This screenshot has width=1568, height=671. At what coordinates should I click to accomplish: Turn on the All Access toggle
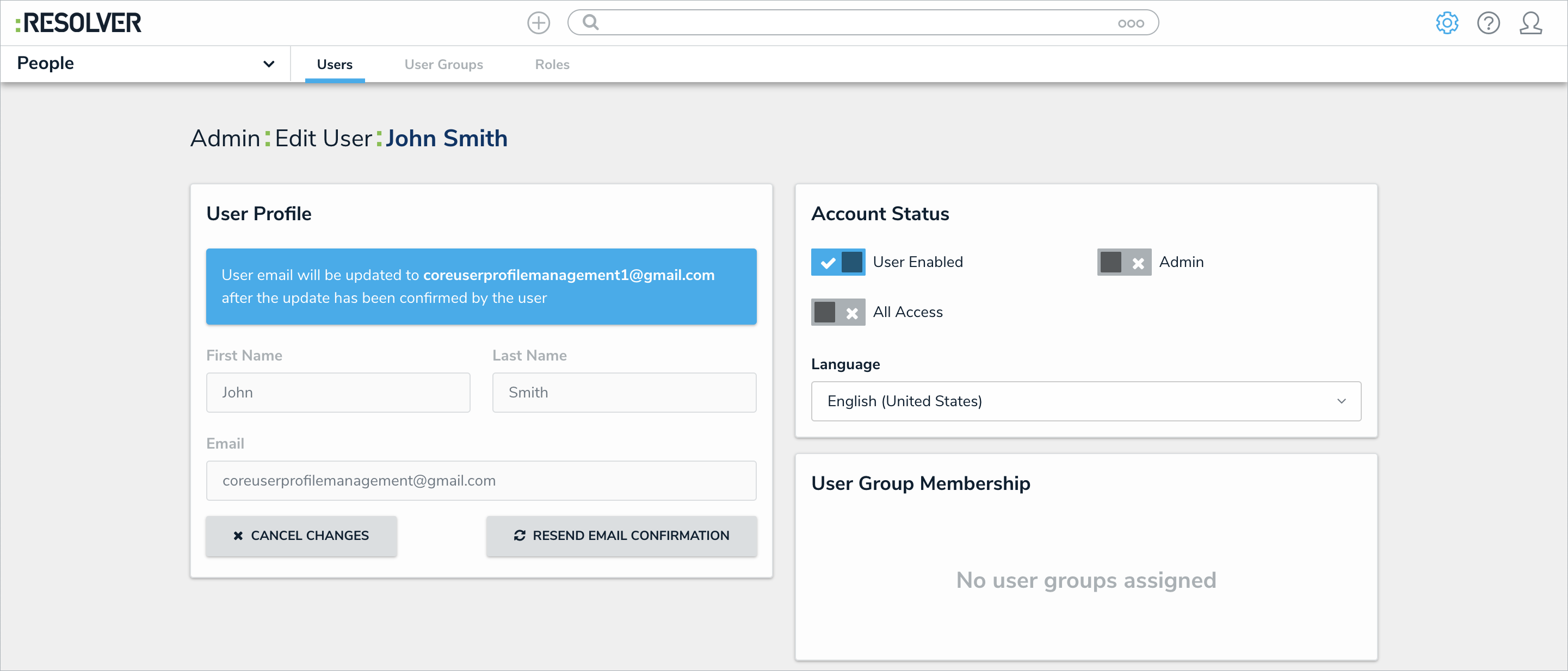click(837, 312)
